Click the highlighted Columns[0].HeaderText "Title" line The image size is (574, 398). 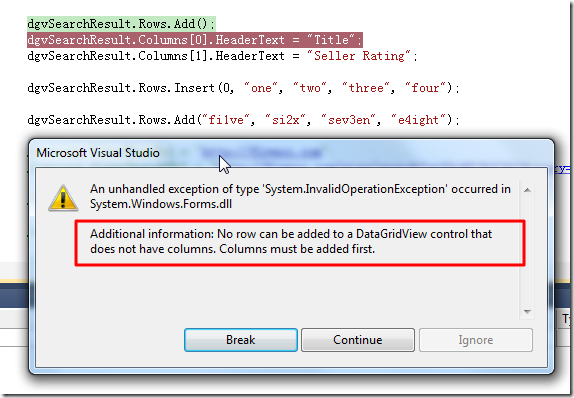[x=195, y=40]
